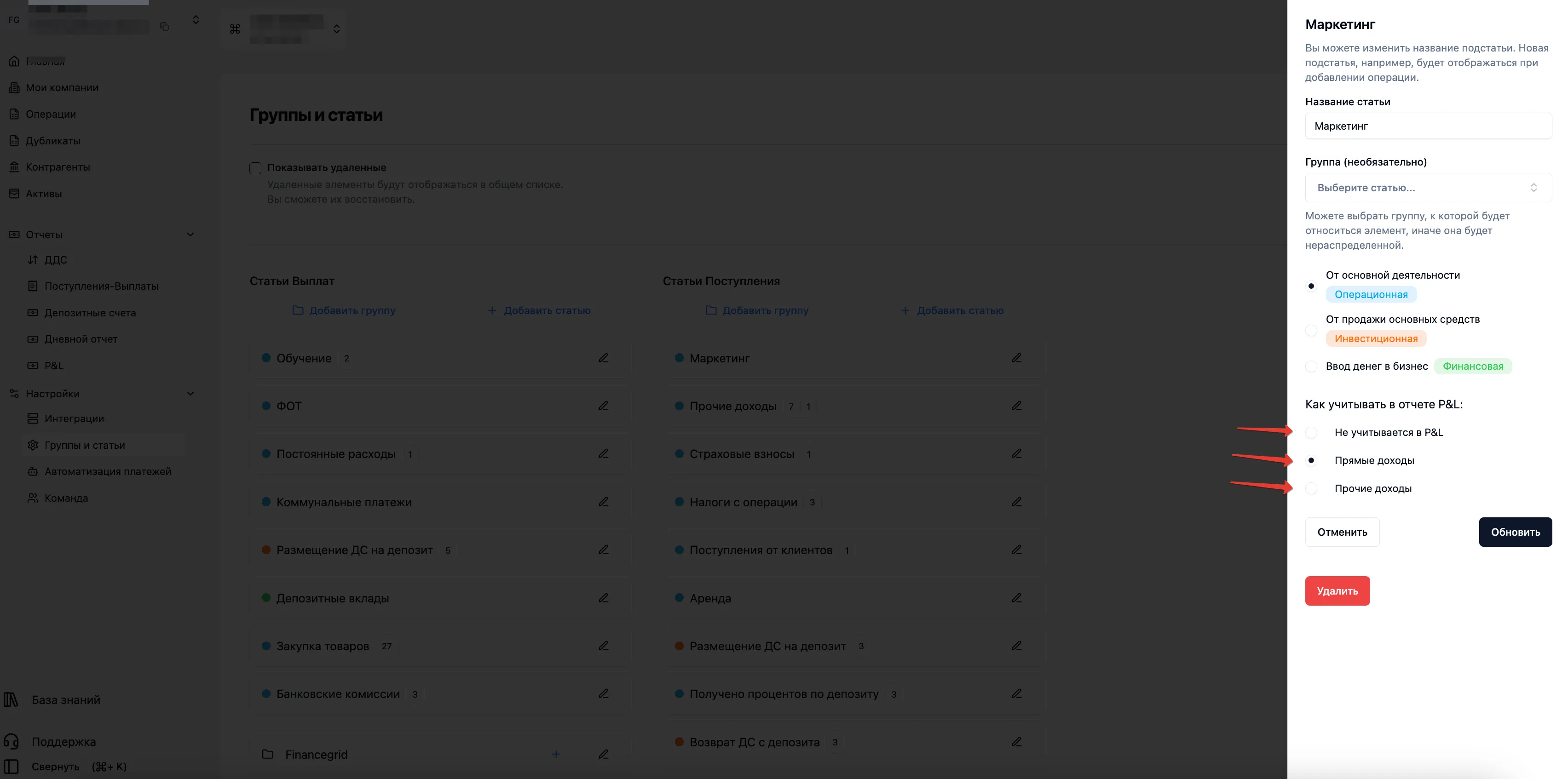Click the pencil icon for Прочие доходы row
The width and height of the screenshot is (1568, 779).
click(1016, 405)
